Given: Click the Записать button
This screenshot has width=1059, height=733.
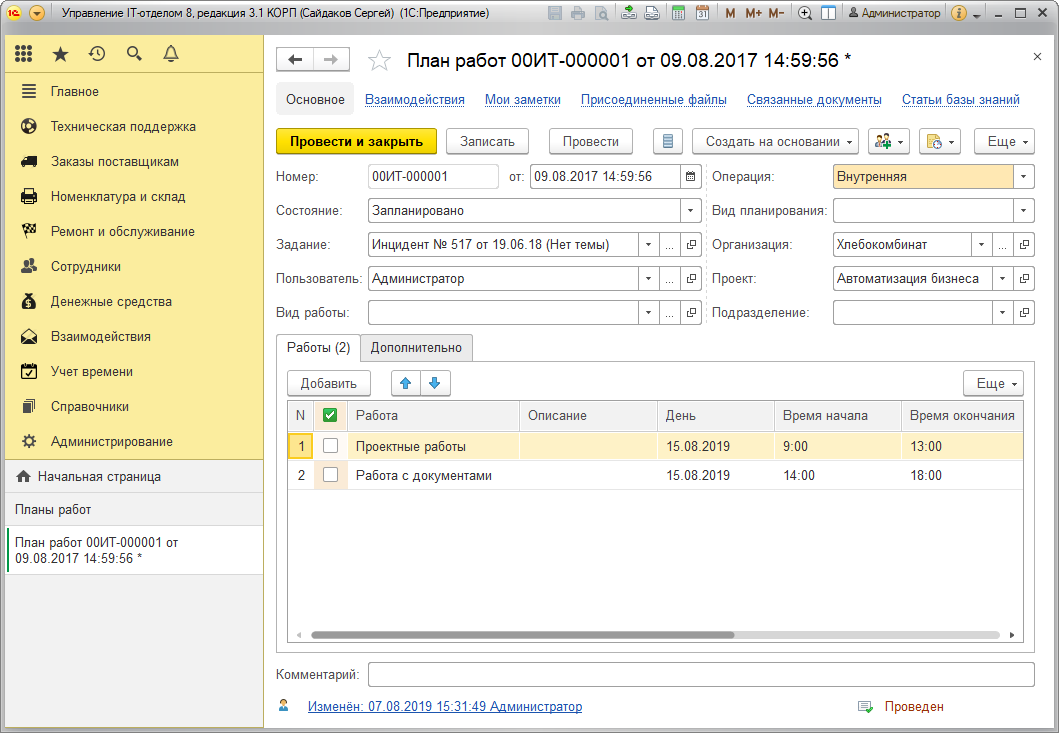Looking at the screenshot, I should [487, 141].
